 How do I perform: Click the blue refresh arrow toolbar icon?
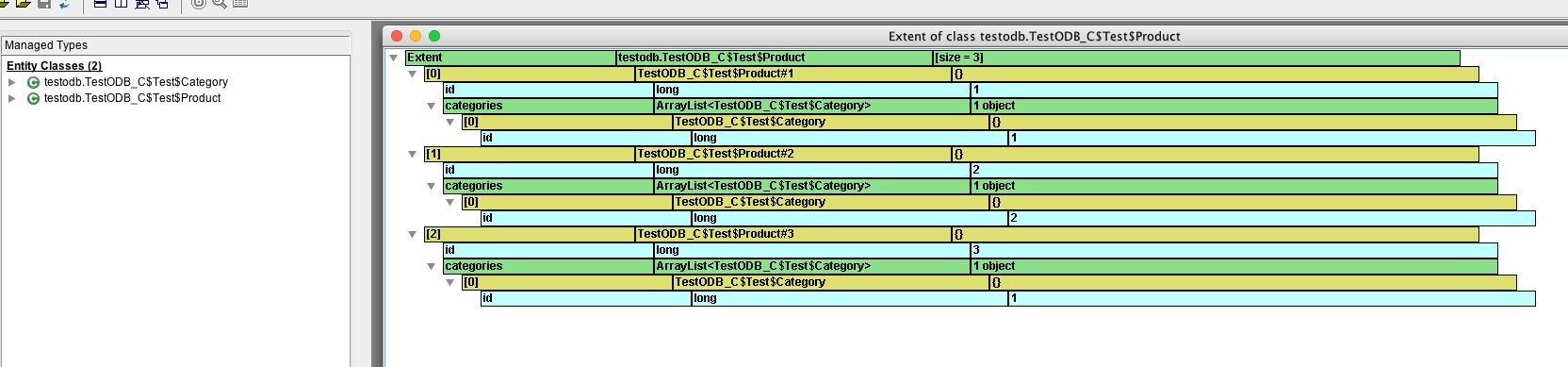point(65,4)
